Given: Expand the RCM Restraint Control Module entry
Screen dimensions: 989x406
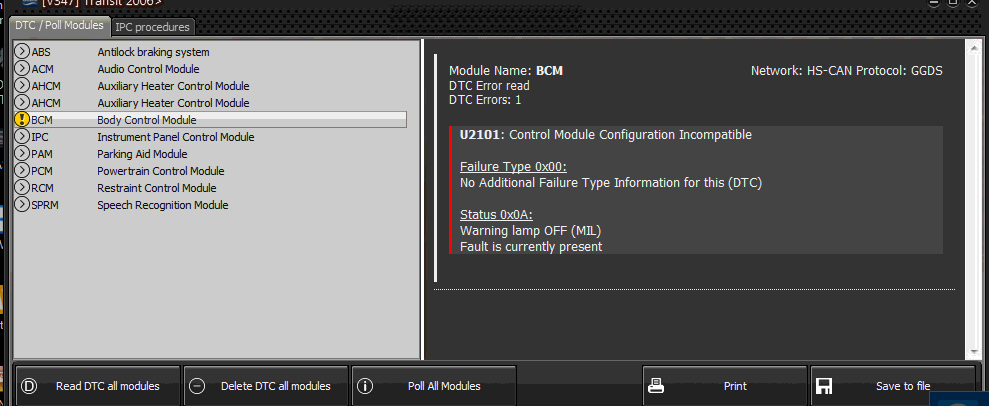Looking at the screenshot, I should (22, 188).
